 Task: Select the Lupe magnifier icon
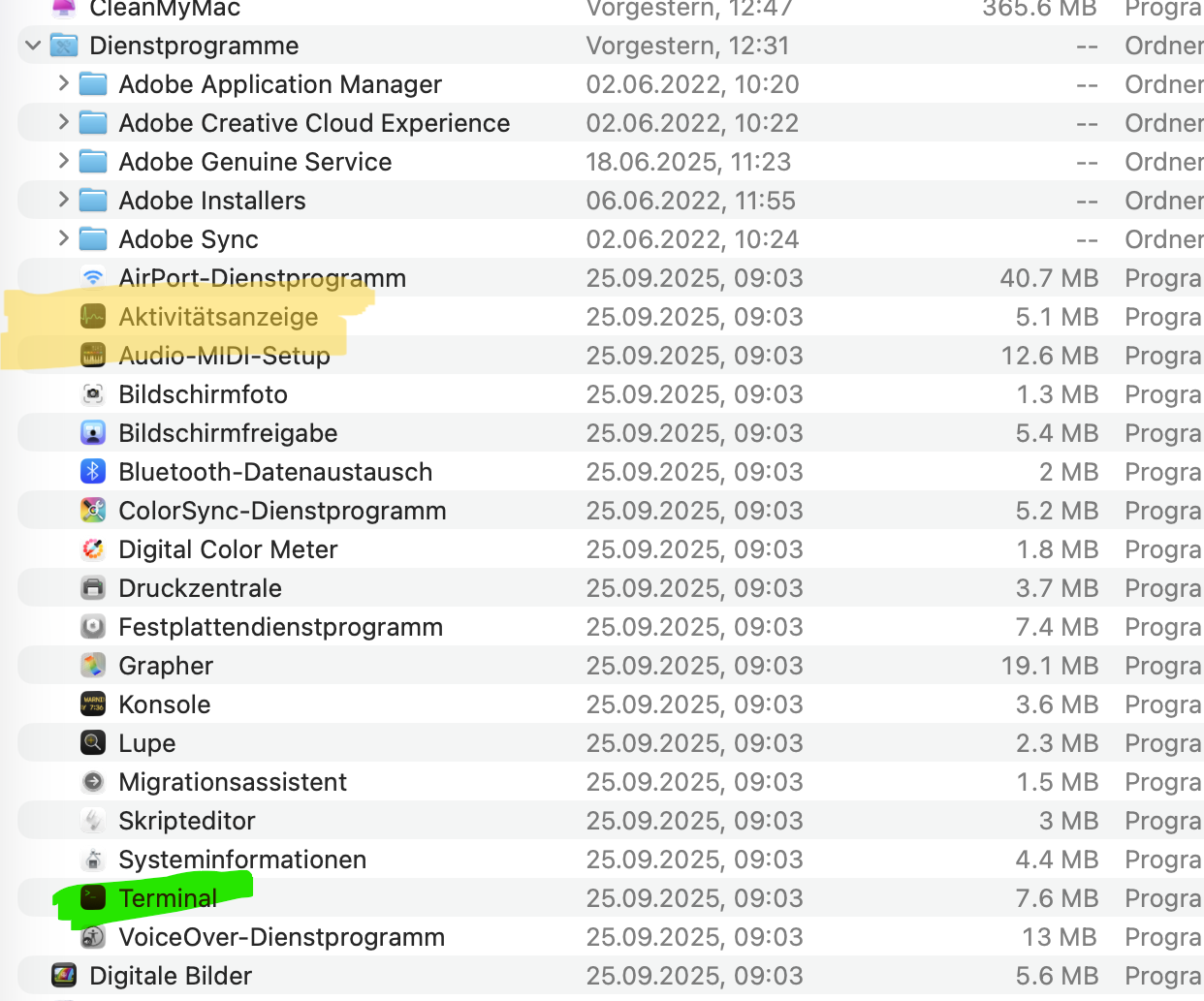[93, 743]
